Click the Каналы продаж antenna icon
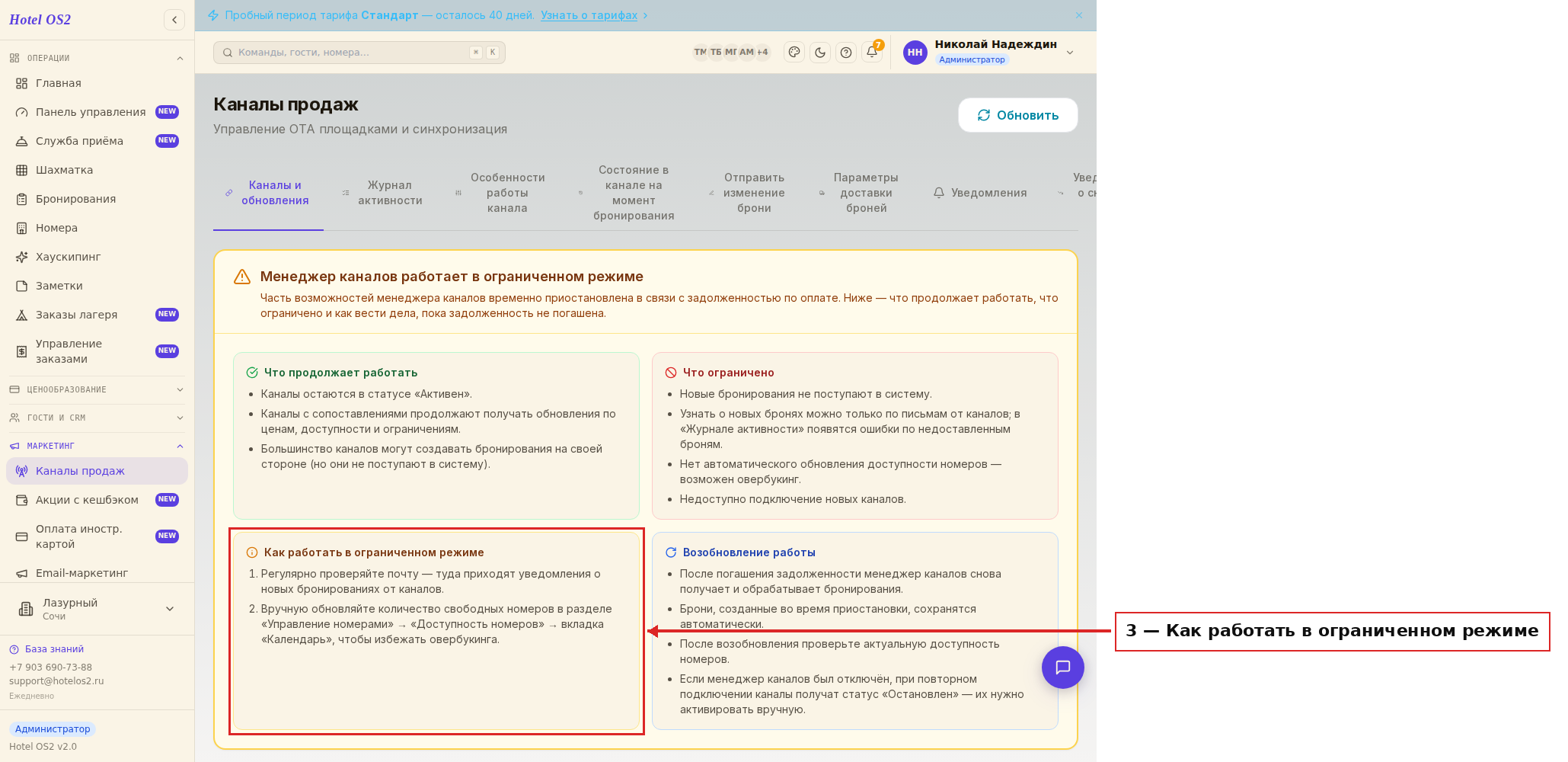 click(22, 471)
